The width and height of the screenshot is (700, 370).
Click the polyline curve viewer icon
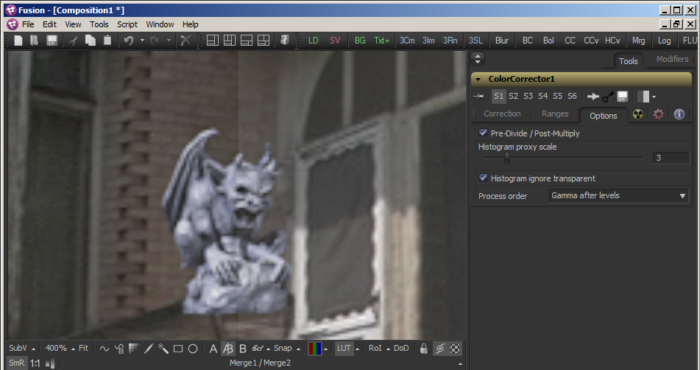(x=104, y=349)
